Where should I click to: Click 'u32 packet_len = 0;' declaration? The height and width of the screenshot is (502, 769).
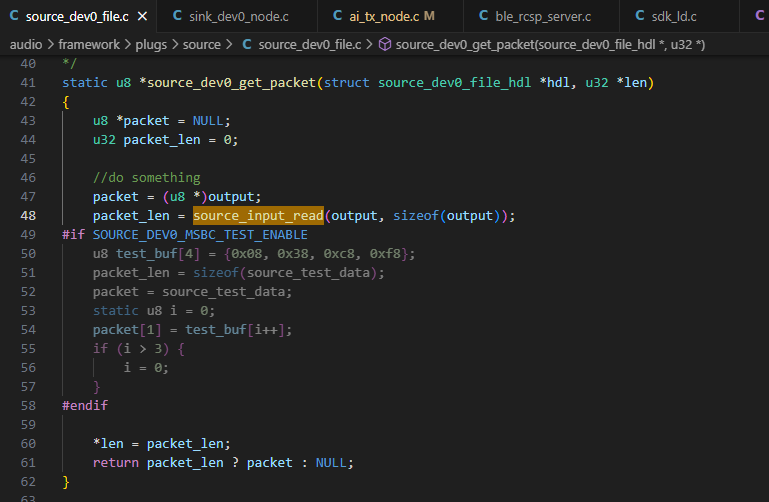pos(166,140)
